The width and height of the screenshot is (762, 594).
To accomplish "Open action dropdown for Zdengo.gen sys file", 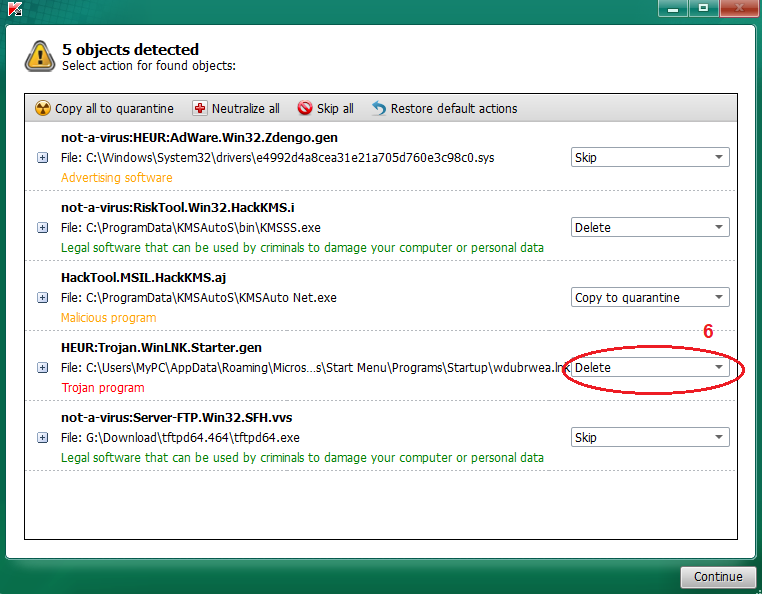I will 649,157.
